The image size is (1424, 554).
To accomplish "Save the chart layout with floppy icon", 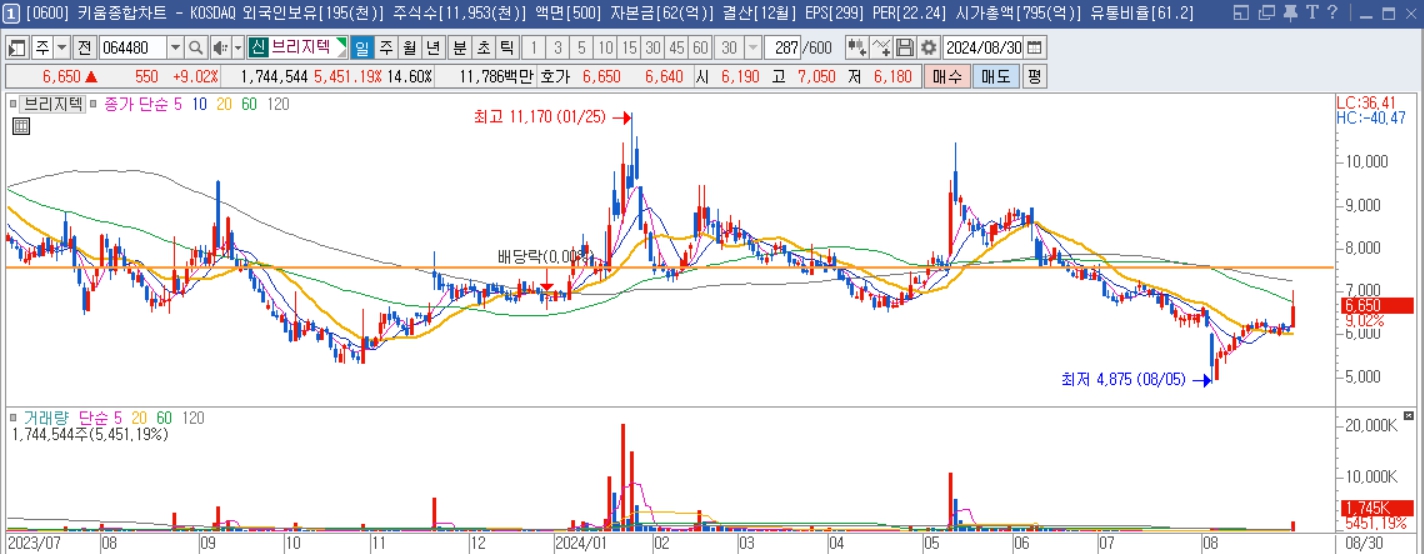I will [x=905, y=48].
